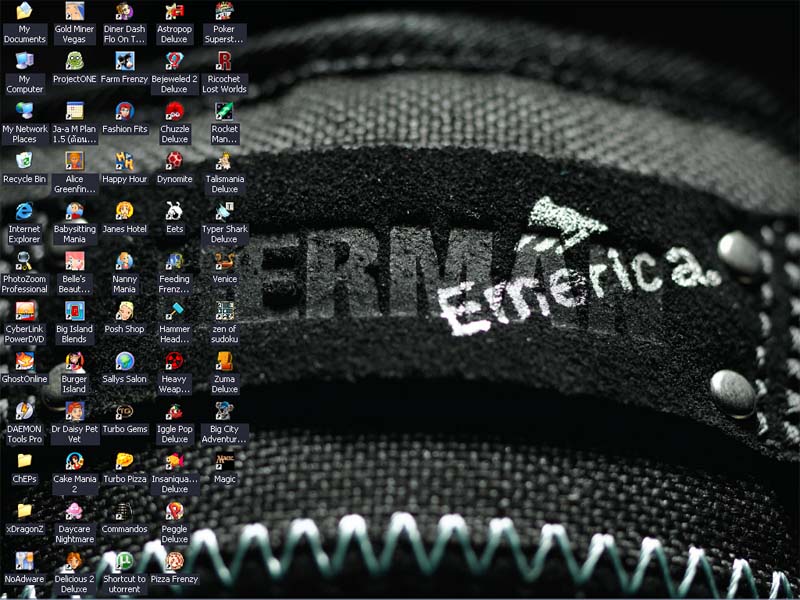The width and height of the screenshot is (800, 600).
Task: Select the Recycle Bin icon
Action: 24,161
